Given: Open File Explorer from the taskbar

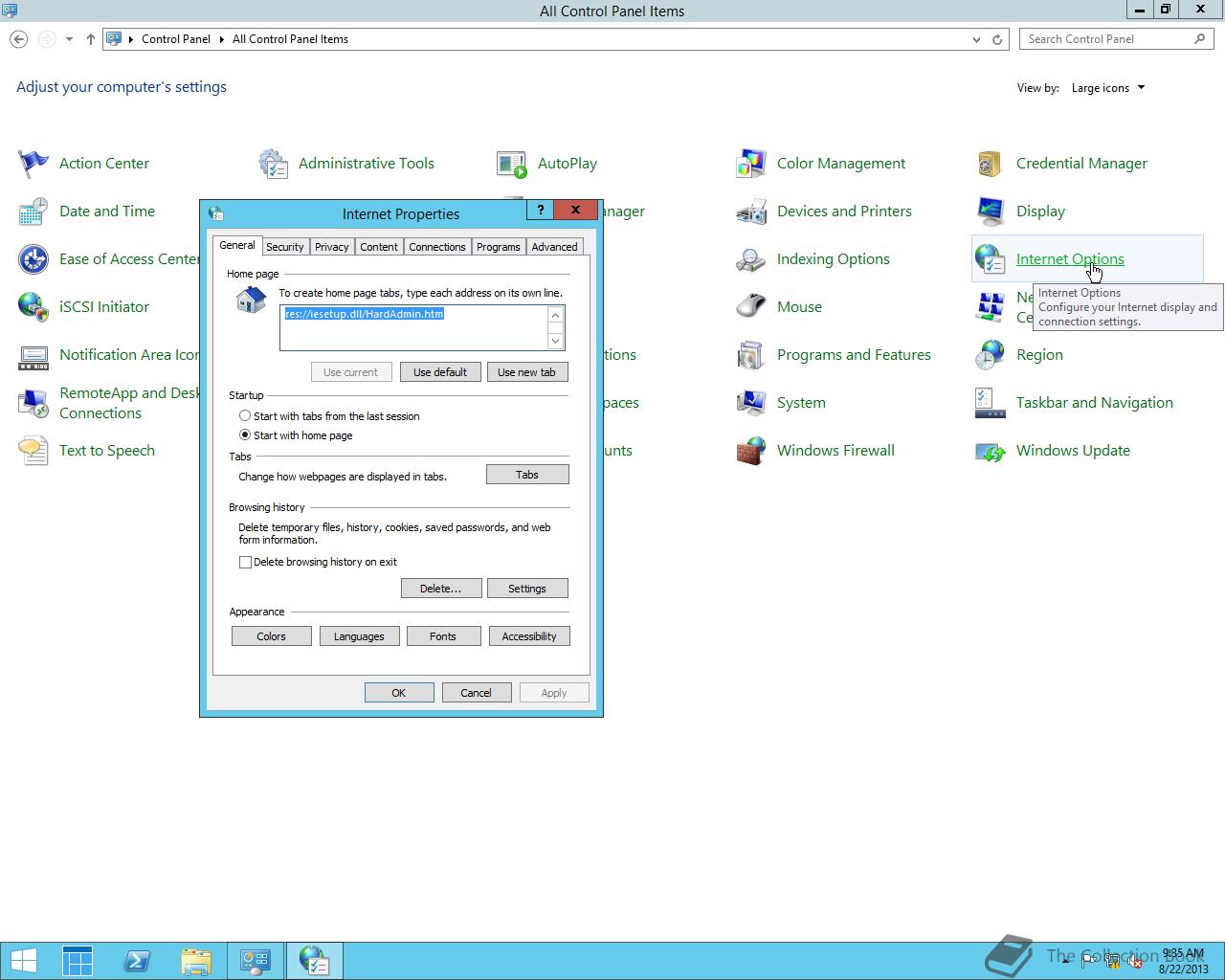Looking at the screenshot, I should click(196, 961).
